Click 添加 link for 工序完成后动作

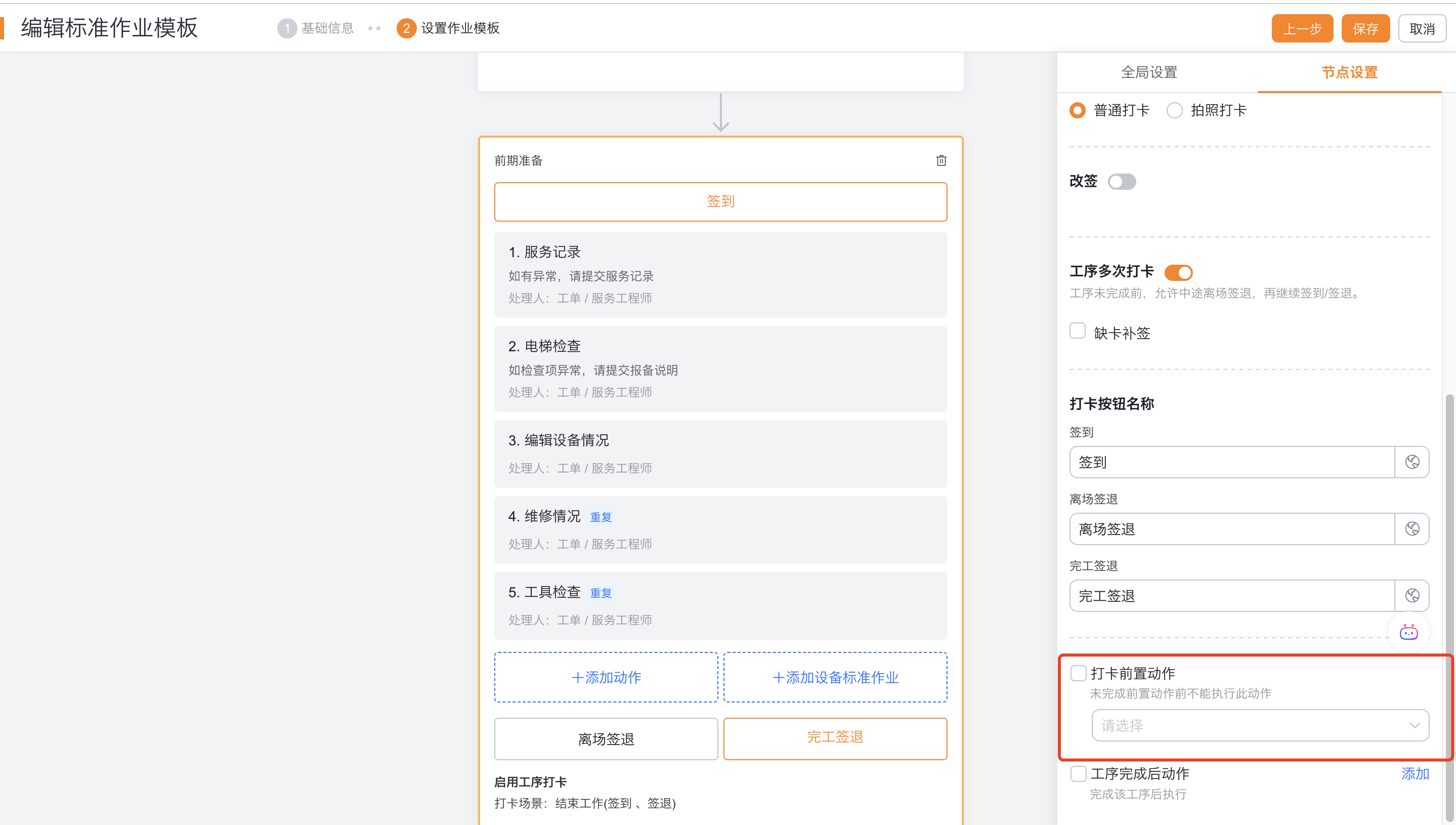(x=1415, y=773)
